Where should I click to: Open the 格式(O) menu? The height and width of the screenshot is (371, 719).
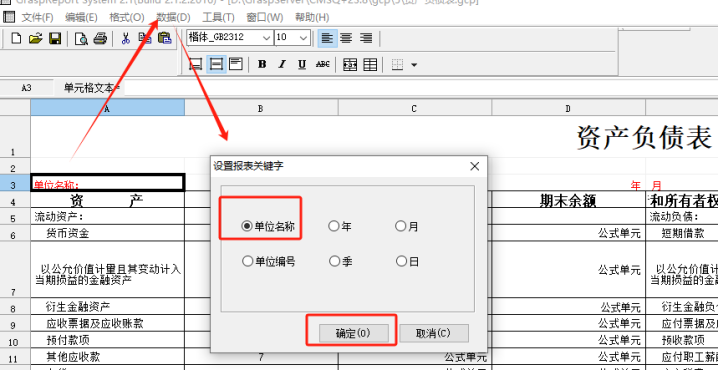point(127,17)
